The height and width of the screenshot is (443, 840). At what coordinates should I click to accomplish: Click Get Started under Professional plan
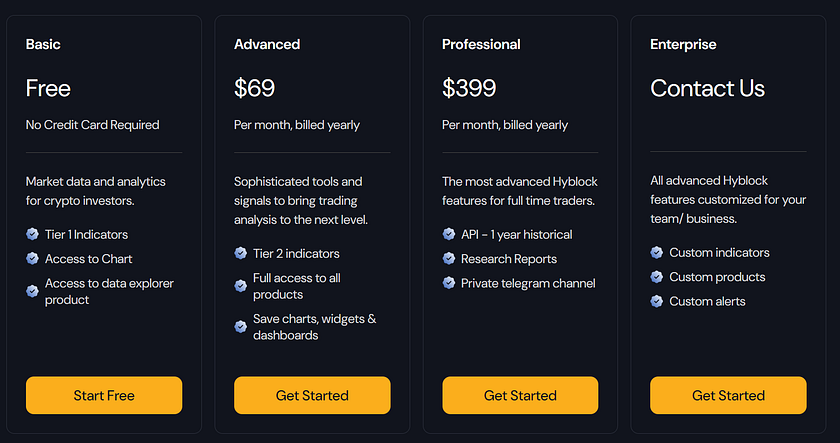click(x=520, y=395)
